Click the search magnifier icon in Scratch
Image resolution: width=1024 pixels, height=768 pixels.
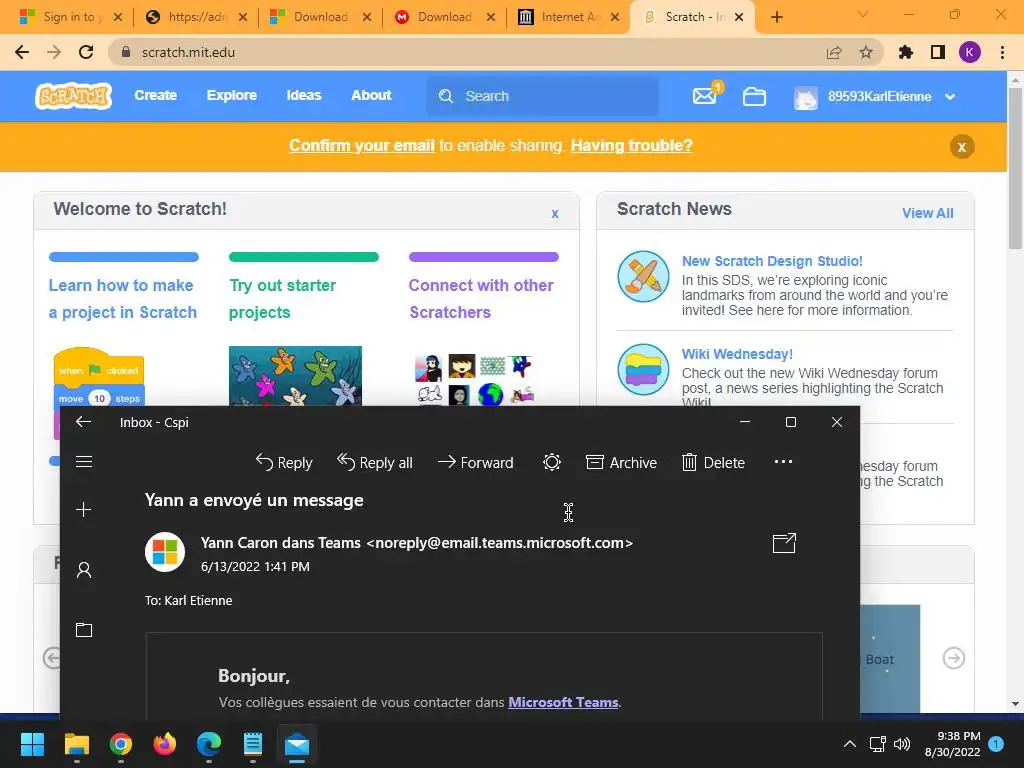coord(446,97)
